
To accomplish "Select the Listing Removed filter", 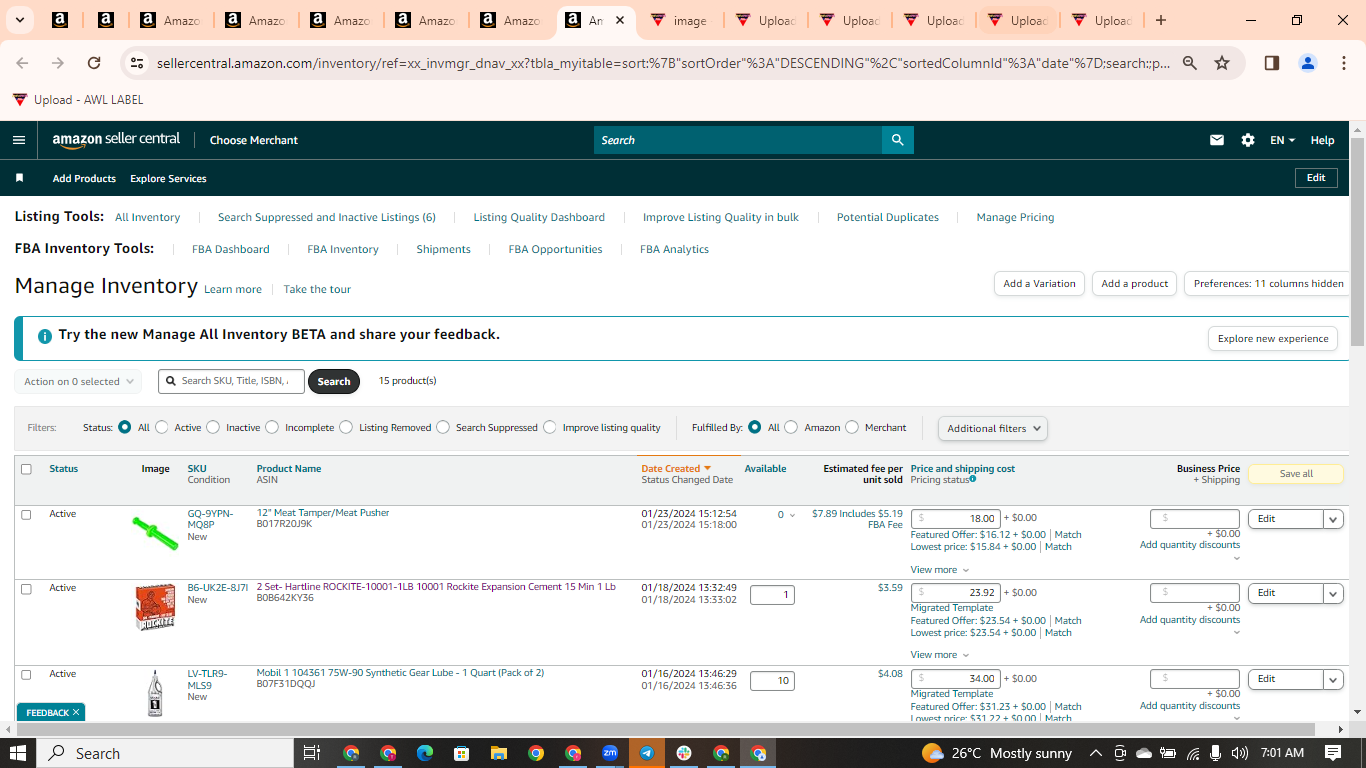I will click(346, 427).
